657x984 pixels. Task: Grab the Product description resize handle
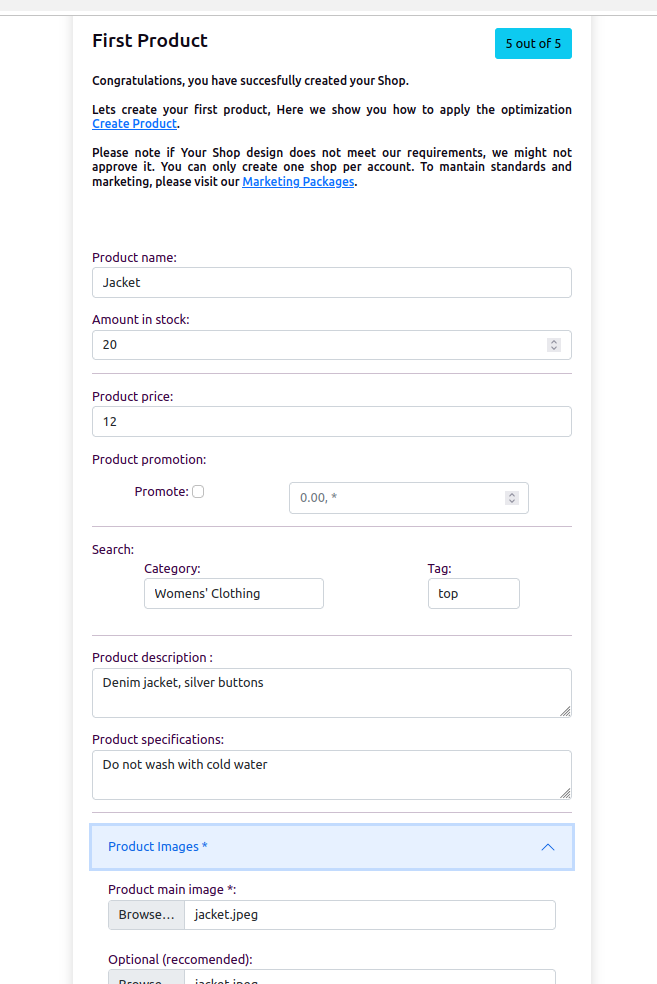pyautogui.click(x=565, y=711)
